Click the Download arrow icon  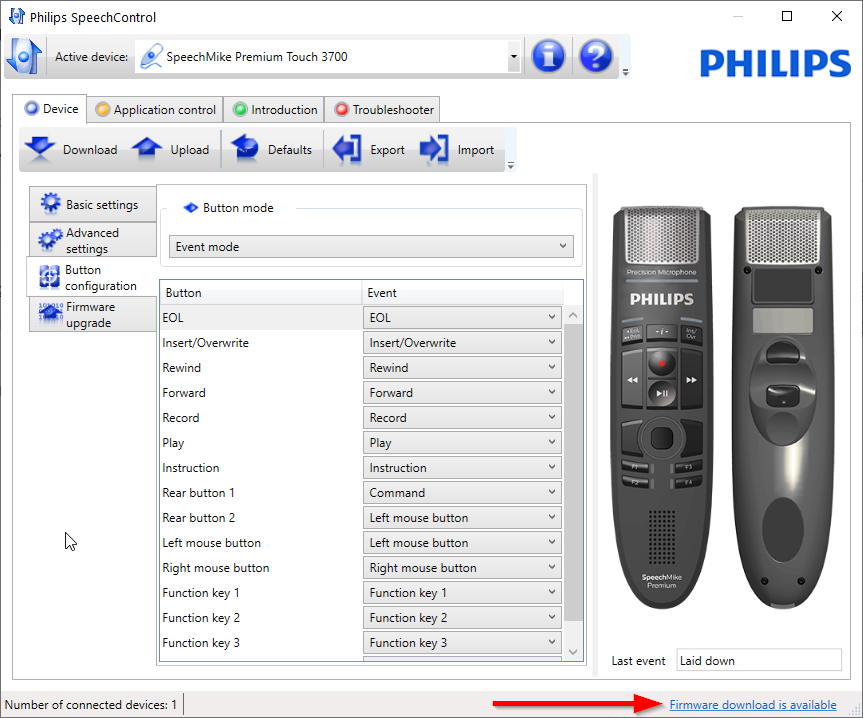click(40, 149)
